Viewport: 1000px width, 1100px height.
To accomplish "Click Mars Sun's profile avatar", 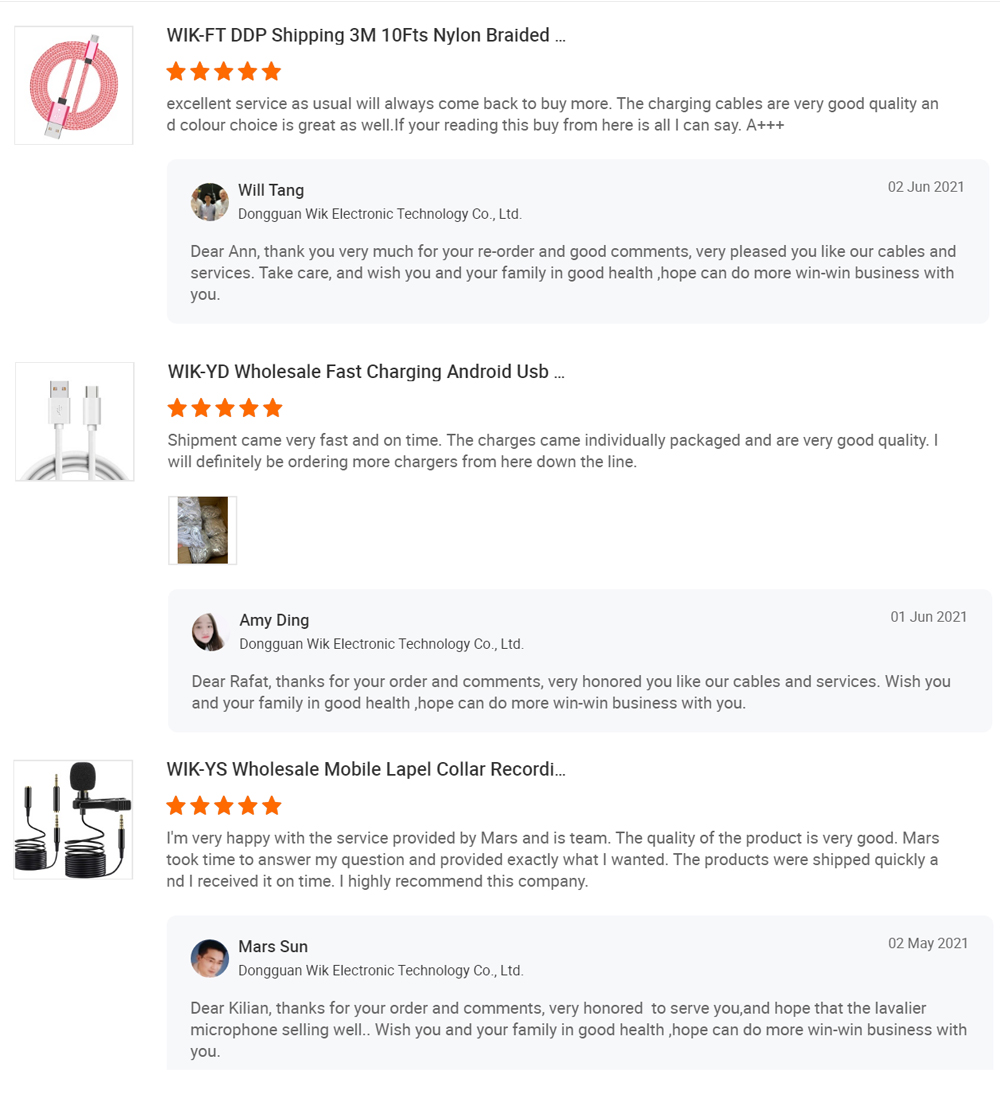I will pos(210,958).
